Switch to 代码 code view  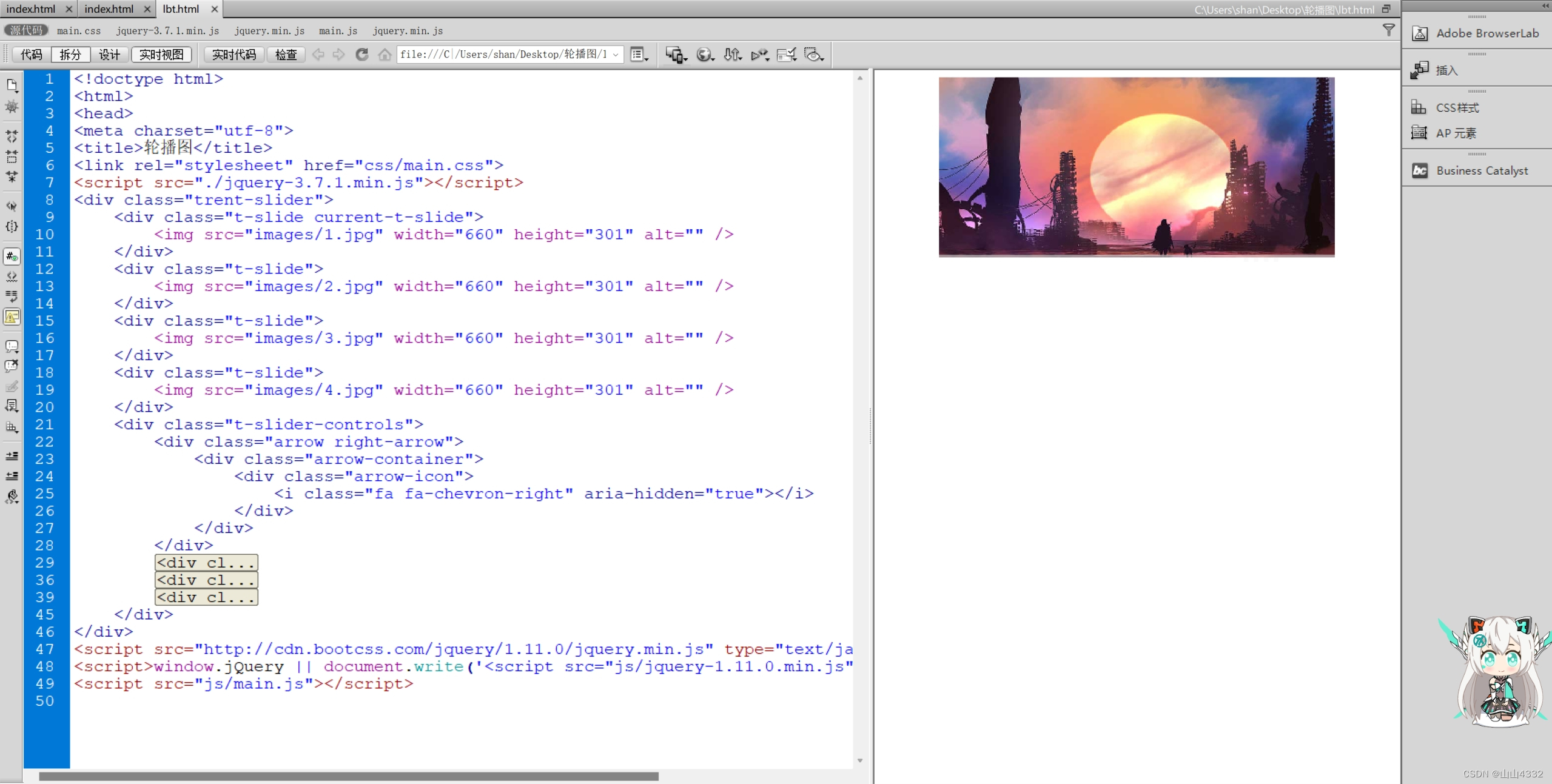[32, 55]
